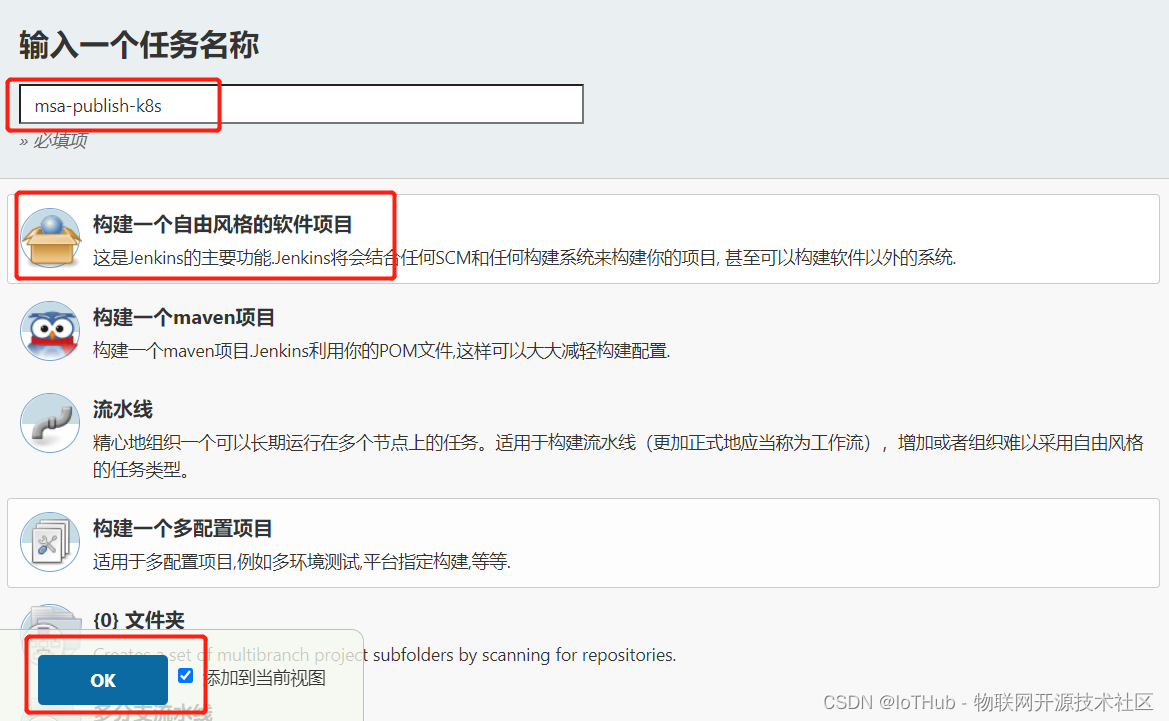
Task: Choose 构建一个maven项目 title
Action: pos(183,318)
